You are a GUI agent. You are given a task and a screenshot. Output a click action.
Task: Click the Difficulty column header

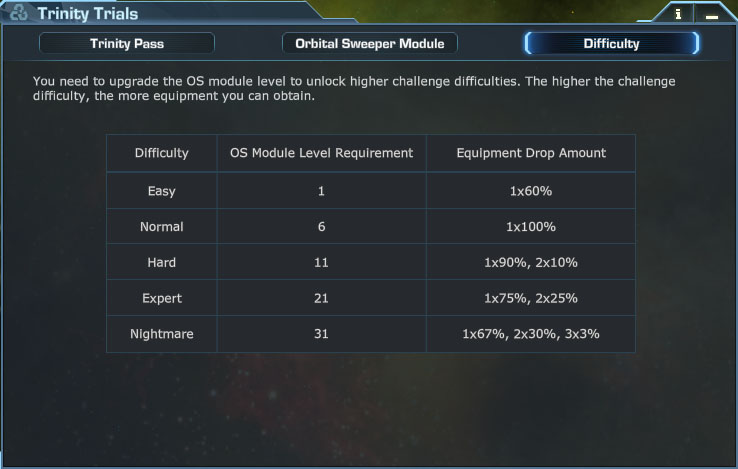(162, 153)
